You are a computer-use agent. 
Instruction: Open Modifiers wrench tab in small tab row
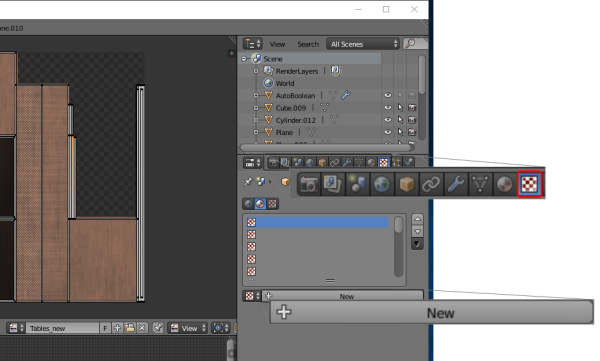point(347,163)
